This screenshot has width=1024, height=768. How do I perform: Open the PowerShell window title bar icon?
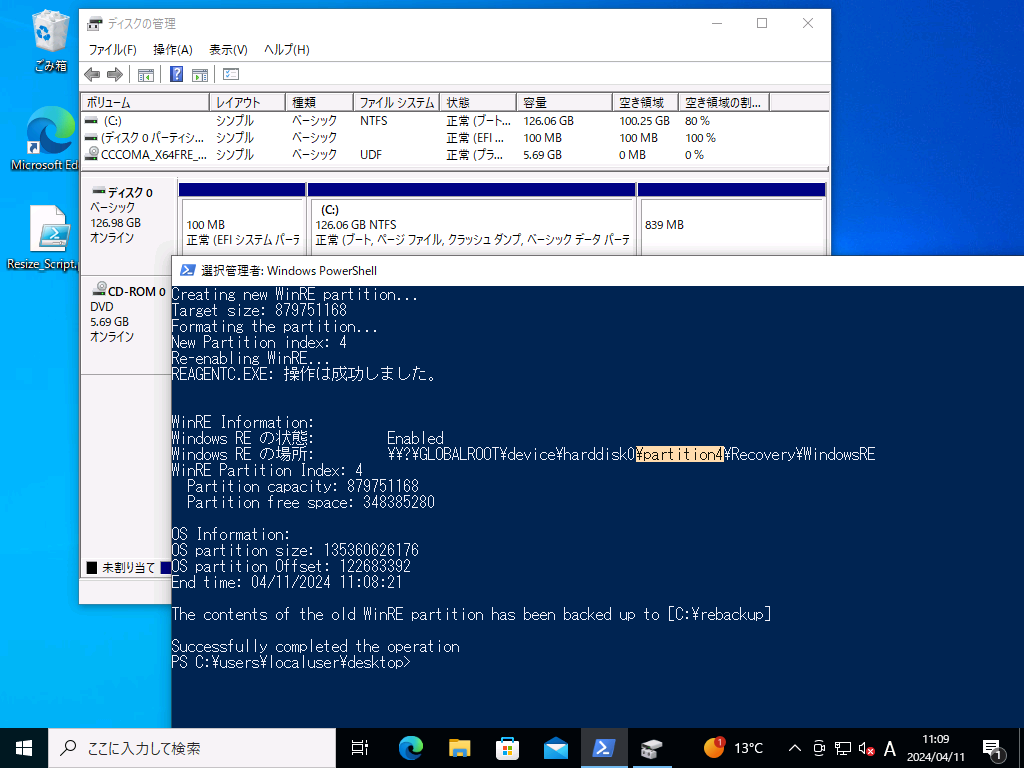coord(185,270)
